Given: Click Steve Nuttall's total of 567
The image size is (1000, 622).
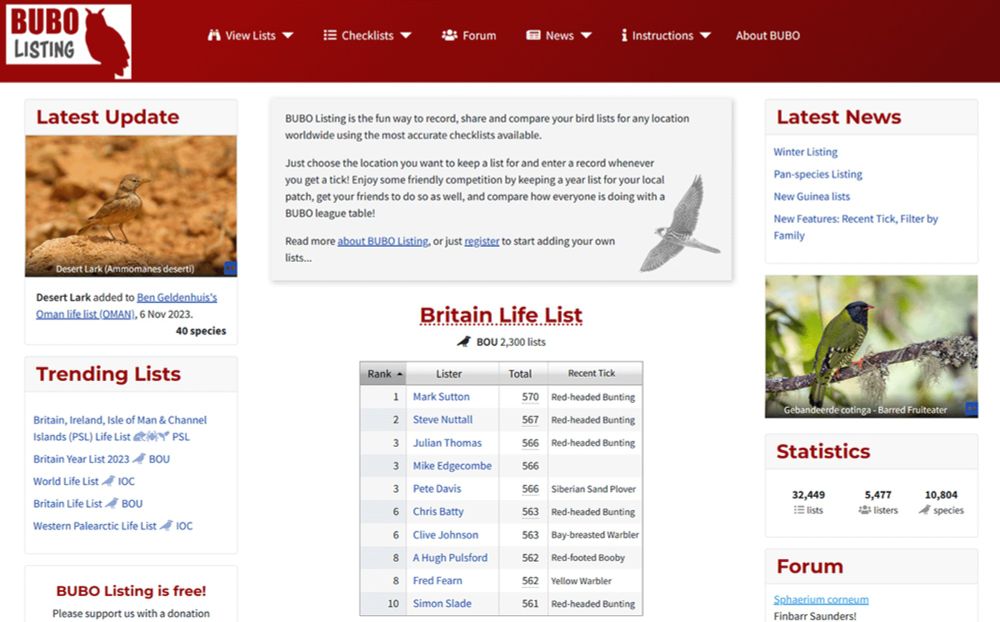Looking at the screenshot, I should point(530,420).
